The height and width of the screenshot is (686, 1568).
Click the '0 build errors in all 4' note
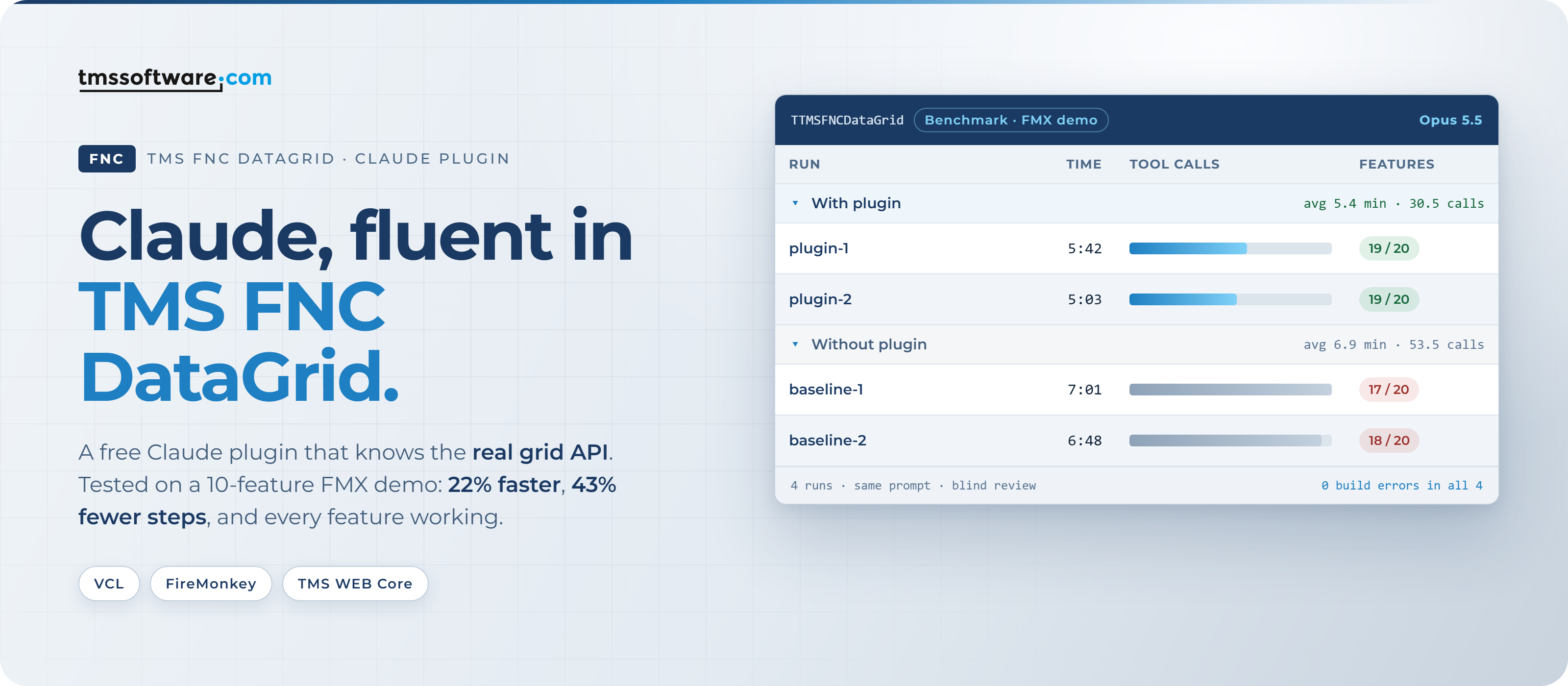(x=1401, y=485)
